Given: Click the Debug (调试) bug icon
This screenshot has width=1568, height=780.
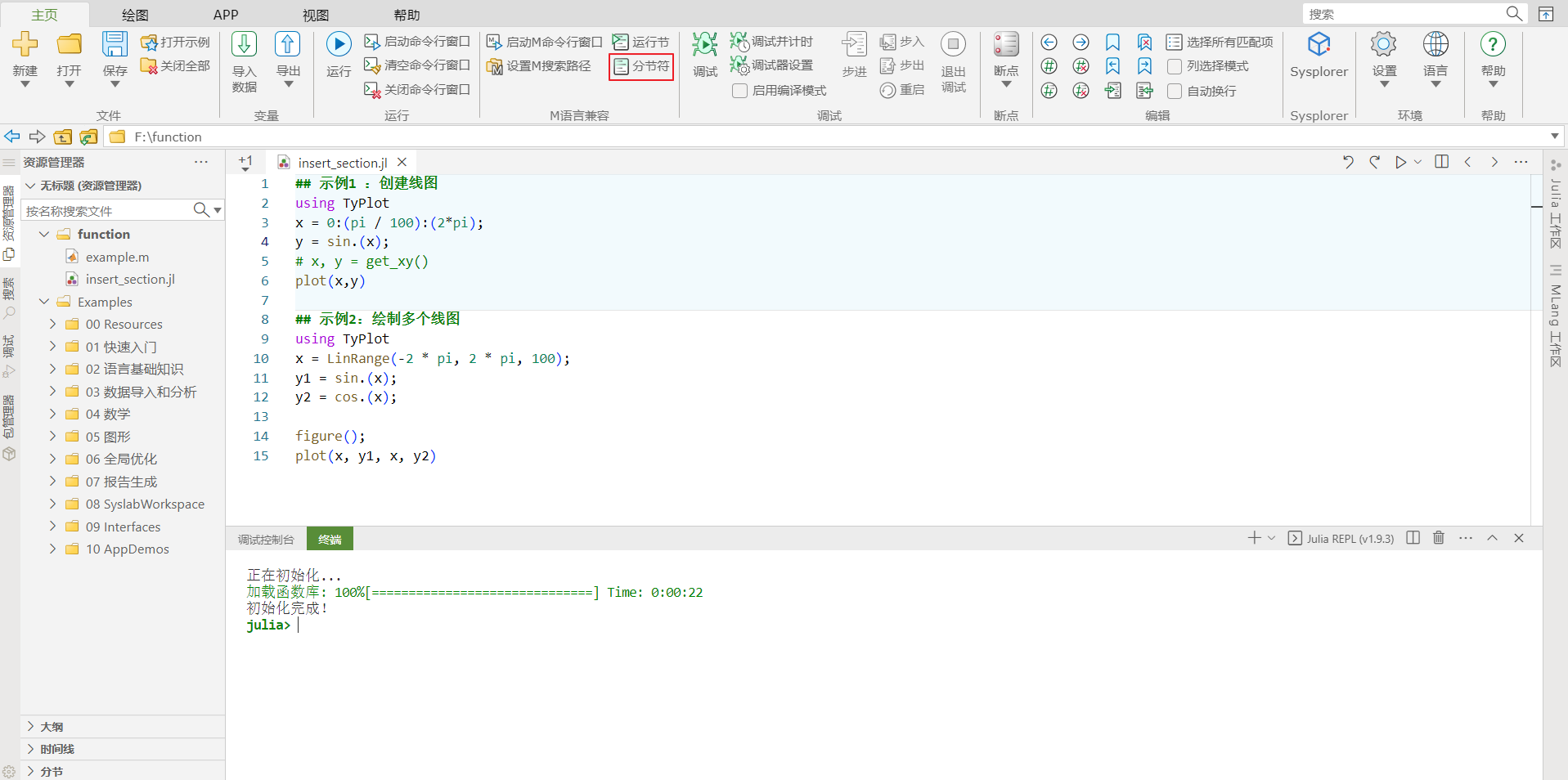Looking at the screenshot, I should click(704, 45).
